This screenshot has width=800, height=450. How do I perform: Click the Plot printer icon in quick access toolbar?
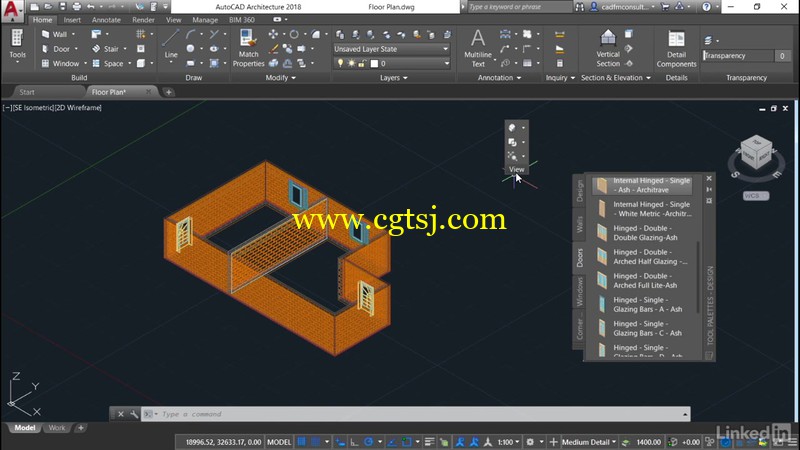[76, 7]
